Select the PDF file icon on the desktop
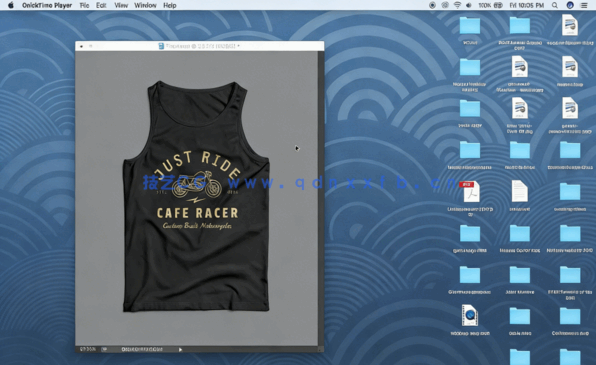The width and height of the screenshot is (596, 365). (471, 192)
